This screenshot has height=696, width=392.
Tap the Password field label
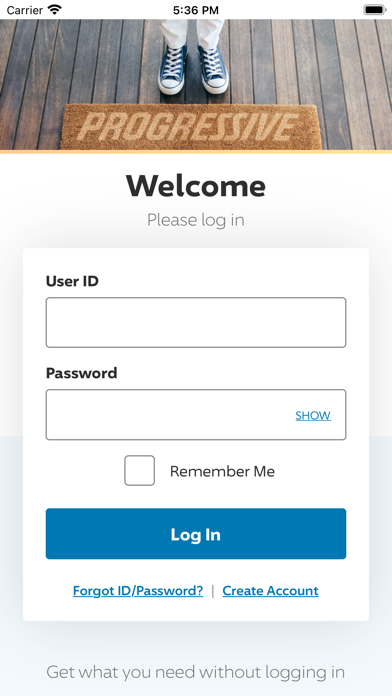pyautogui.click(x=82, y=373)
